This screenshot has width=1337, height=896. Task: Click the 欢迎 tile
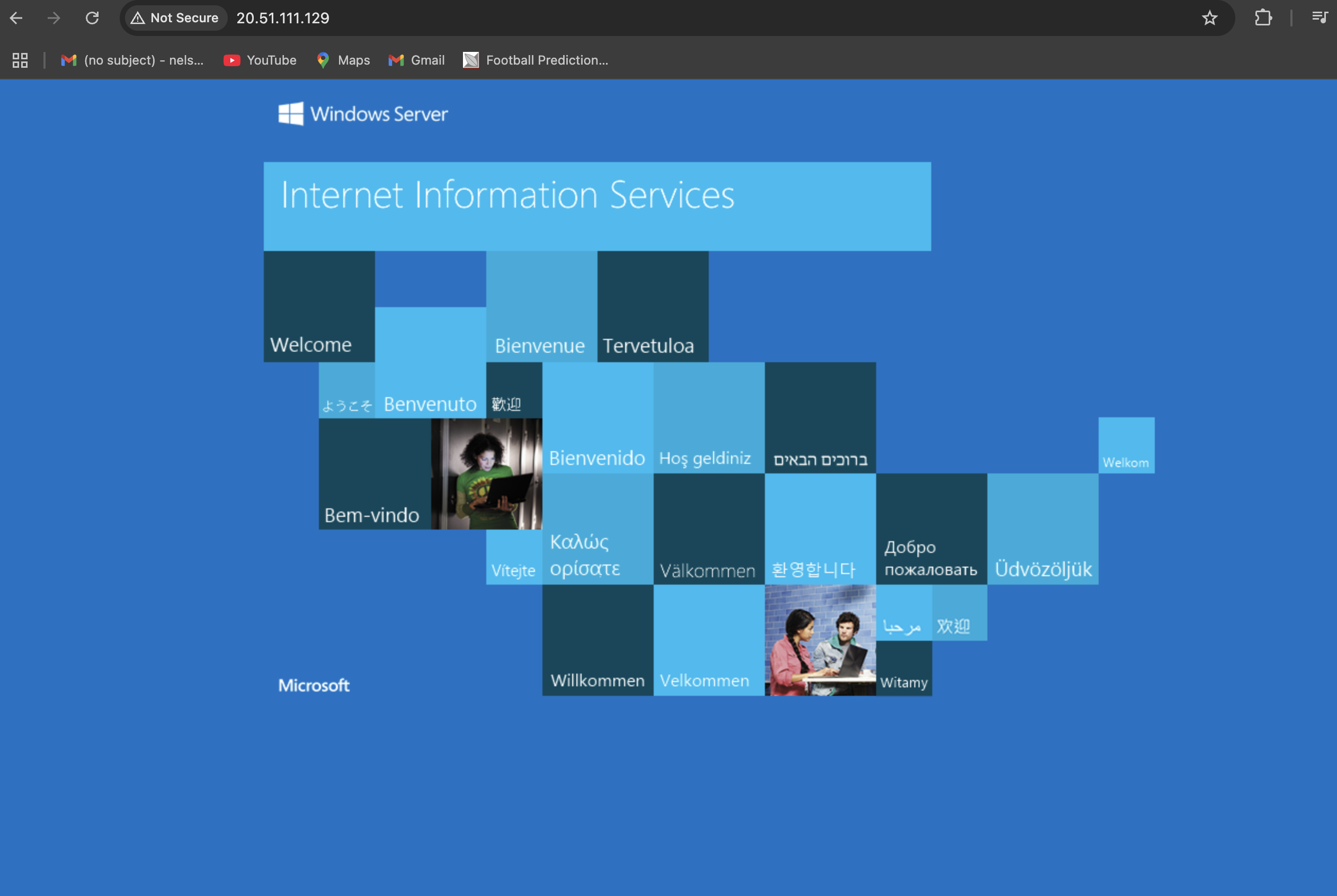click(x=960, y=613)
